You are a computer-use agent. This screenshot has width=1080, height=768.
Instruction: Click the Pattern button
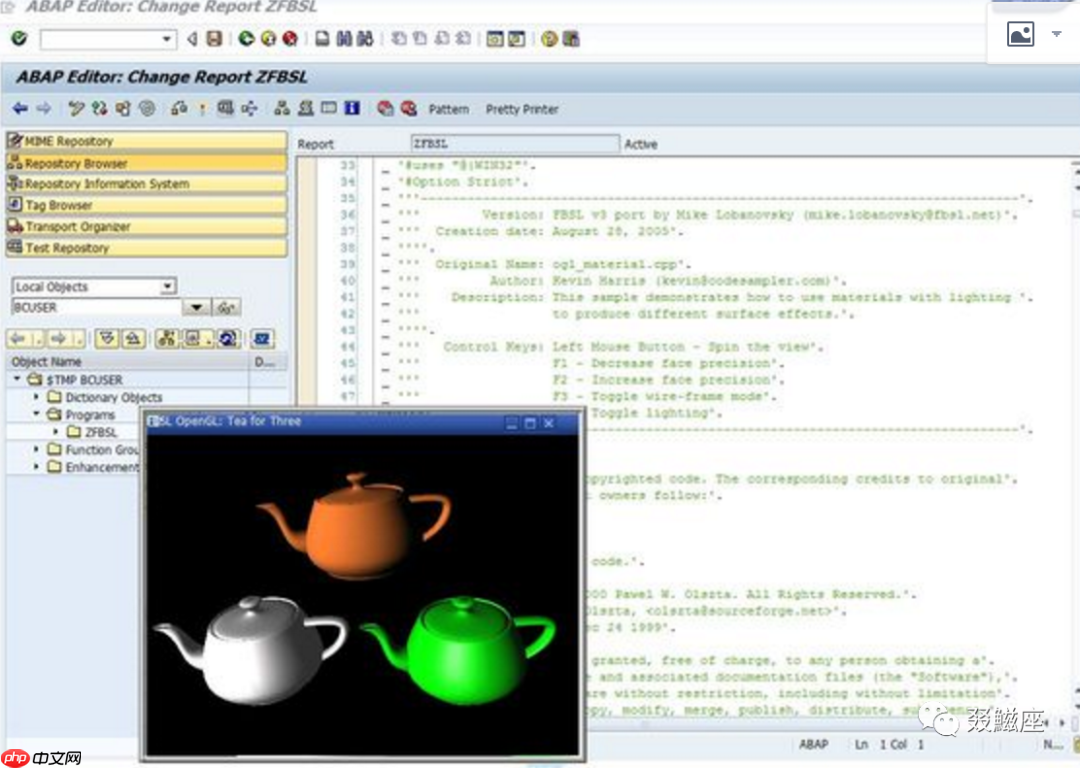[448, 109]
